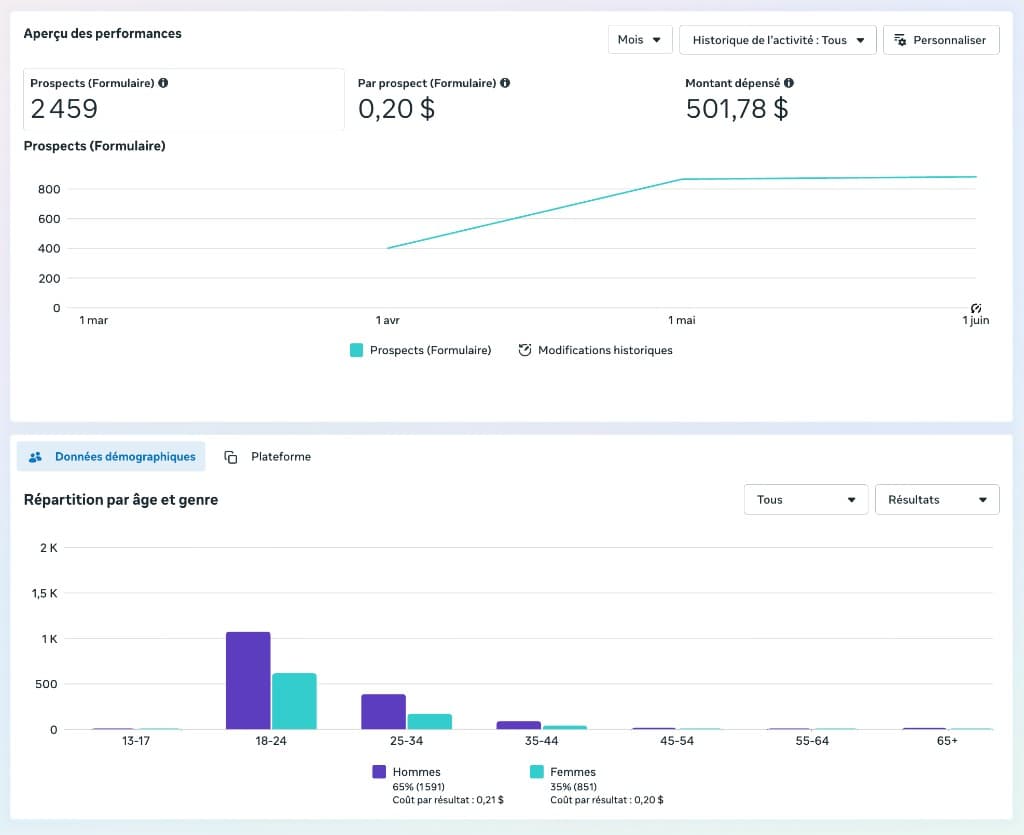Click the Hommes bar for 25-34

(x=383, y=712)
